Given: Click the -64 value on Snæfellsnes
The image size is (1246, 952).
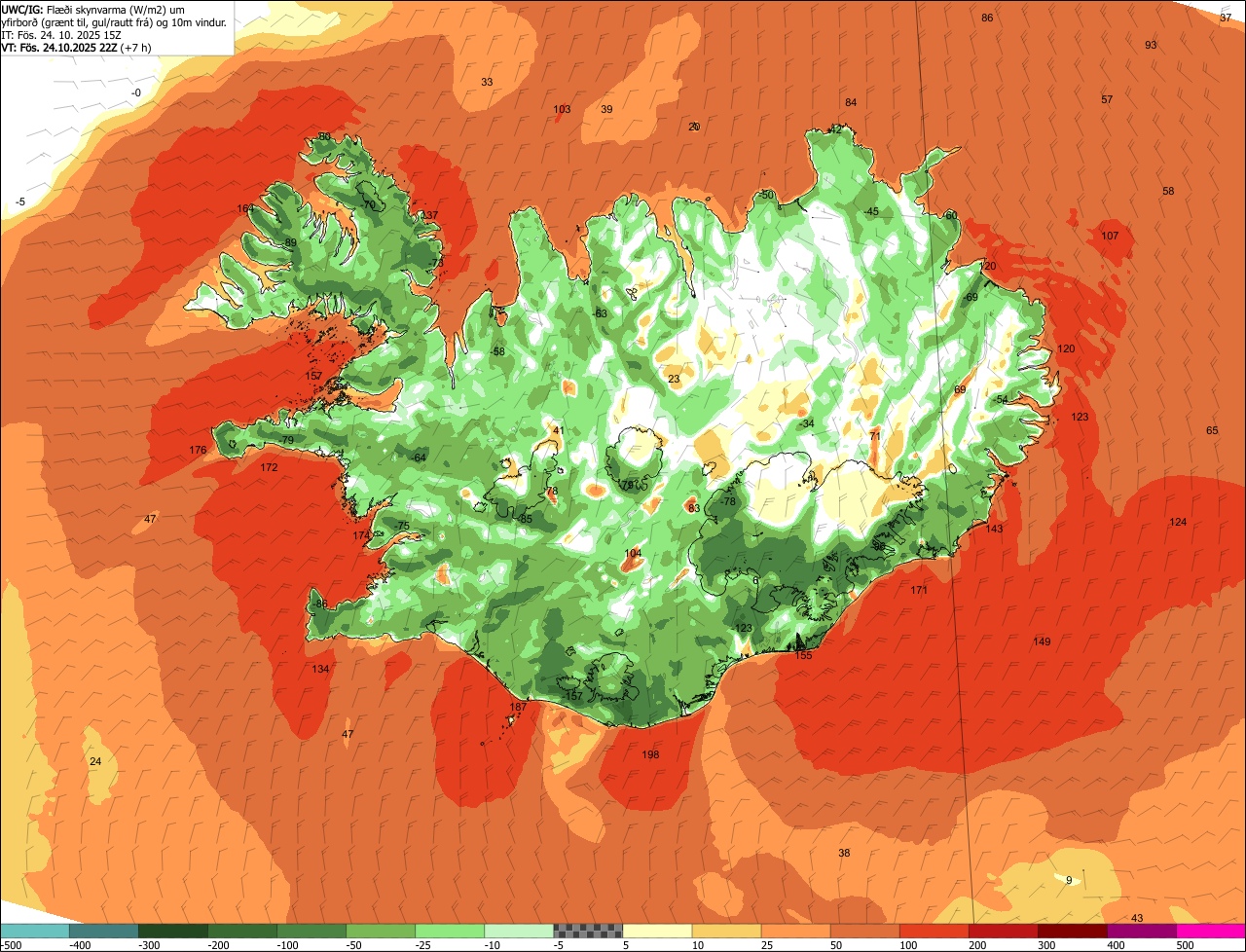Looking at the screenshot, I should (419, 458).
